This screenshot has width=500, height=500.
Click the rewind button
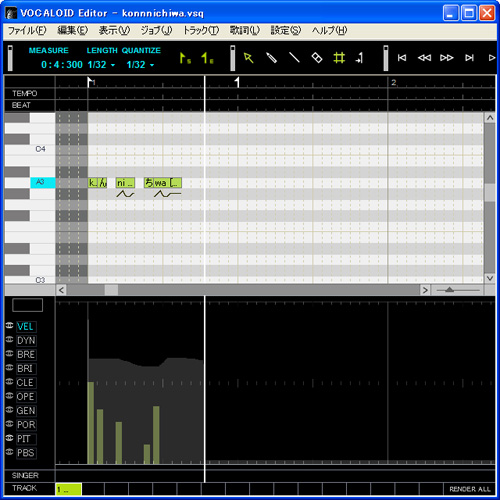tap(424, 58)
